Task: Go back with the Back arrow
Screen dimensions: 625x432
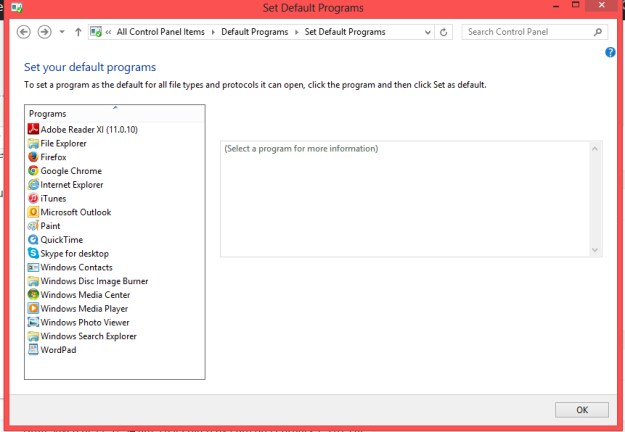Action: pos(24,32)
